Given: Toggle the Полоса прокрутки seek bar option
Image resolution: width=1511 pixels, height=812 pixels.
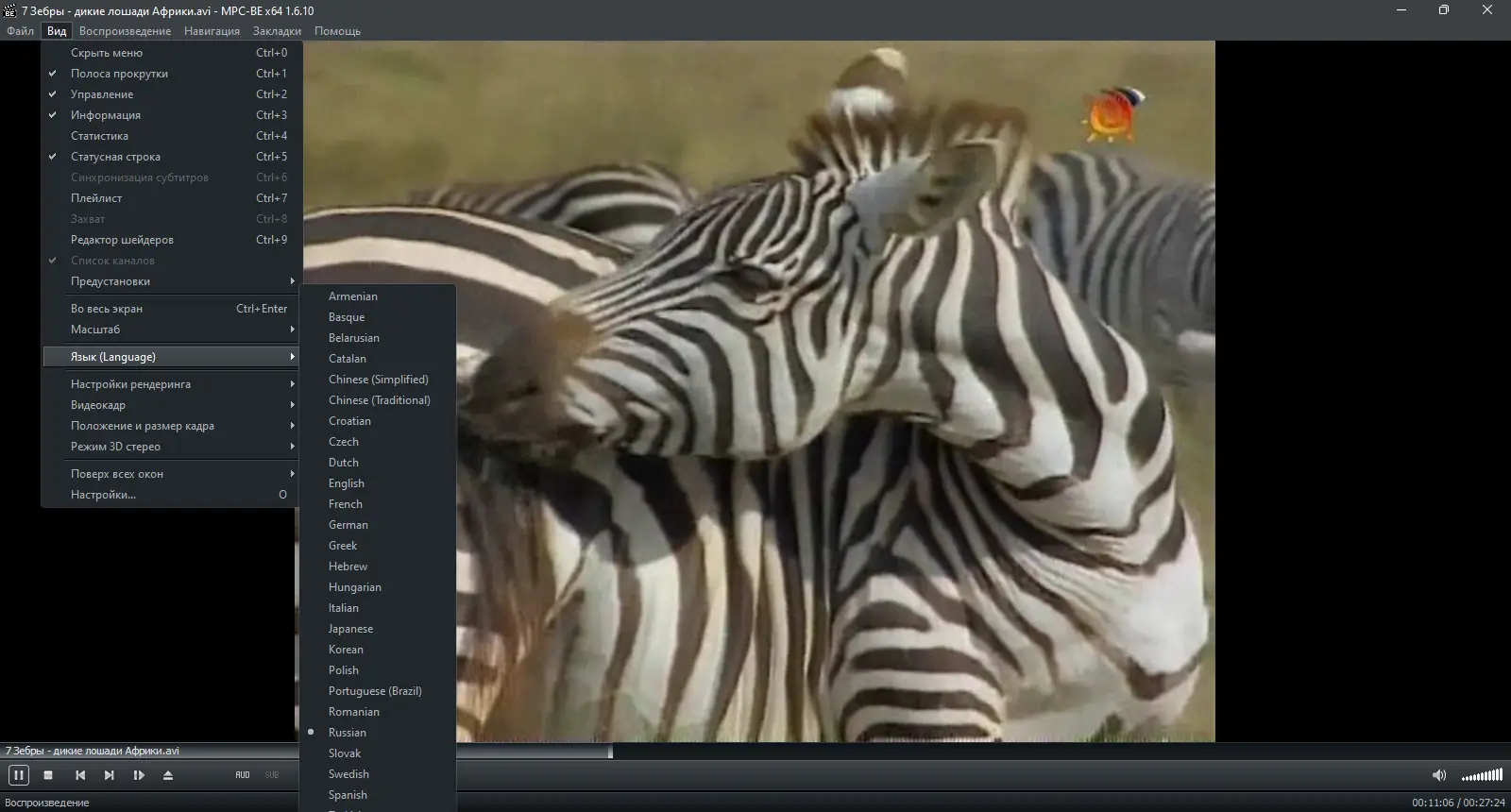Looking at the screenshot, I should (172, 74).
